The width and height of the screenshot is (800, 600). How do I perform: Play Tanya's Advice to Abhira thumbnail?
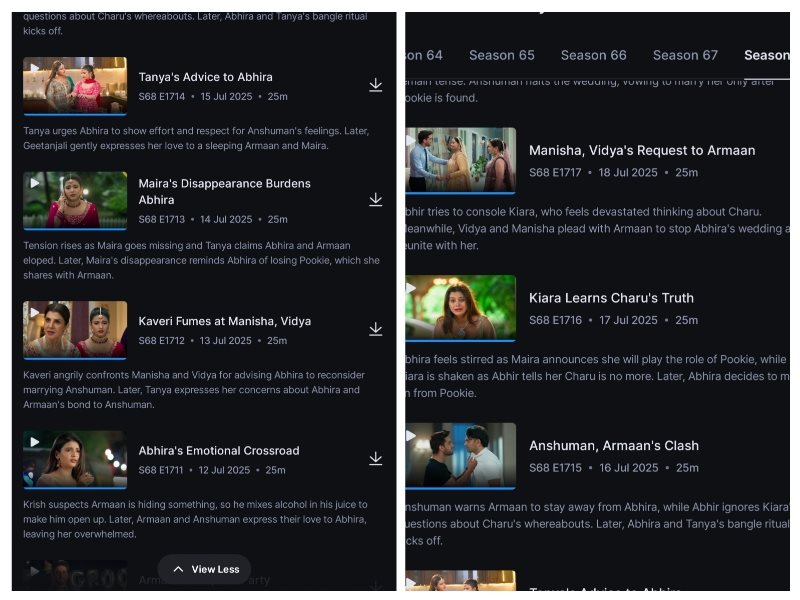click(x=75, y=85)
